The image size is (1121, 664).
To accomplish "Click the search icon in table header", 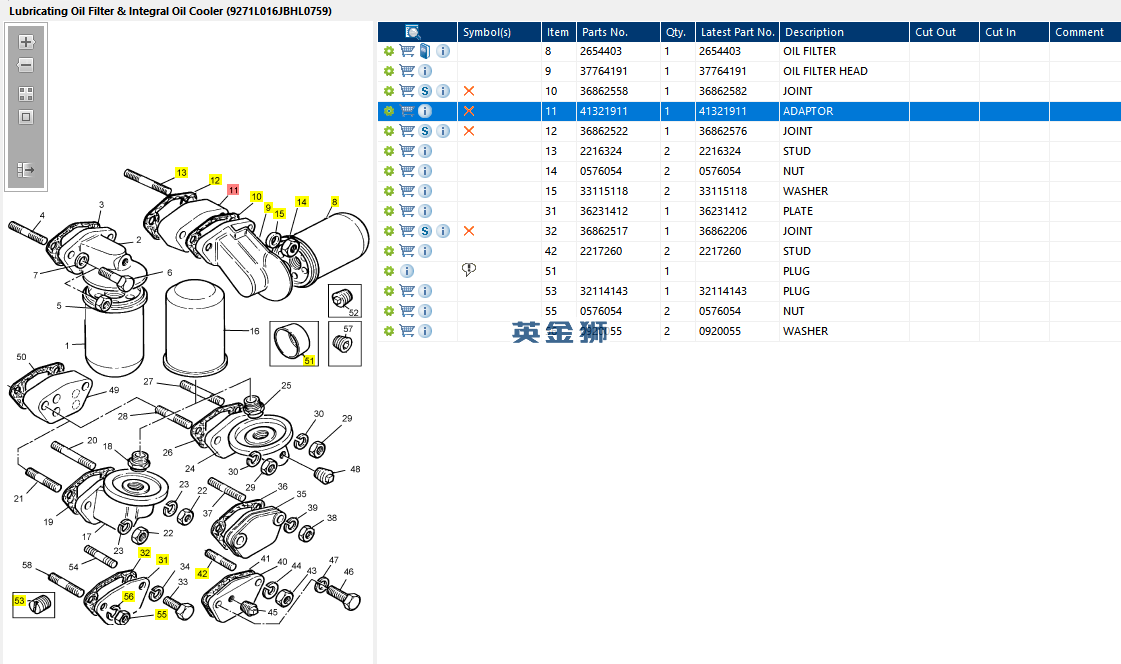I will [413, 32].
